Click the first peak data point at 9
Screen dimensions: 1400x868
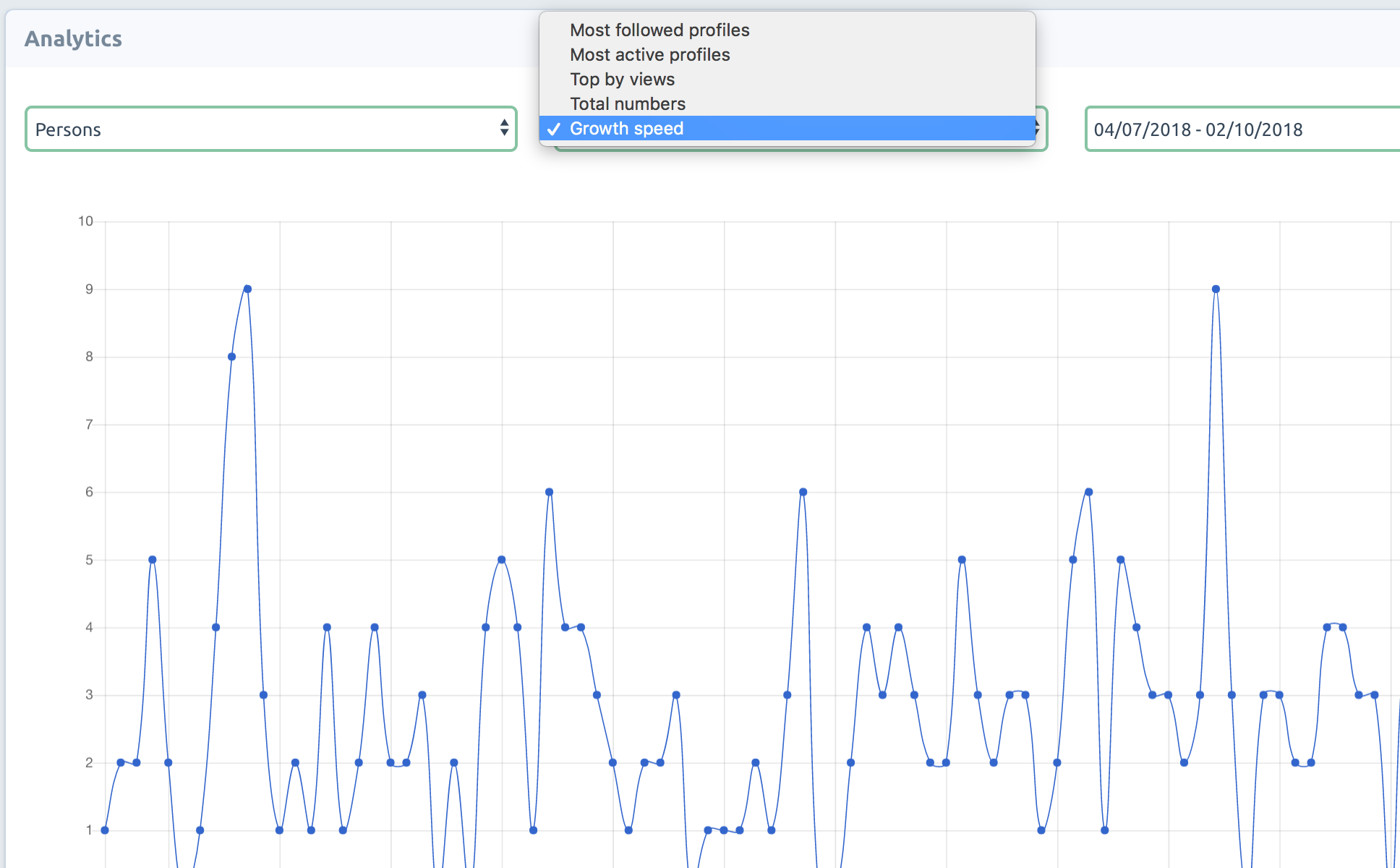coord(247,289)
